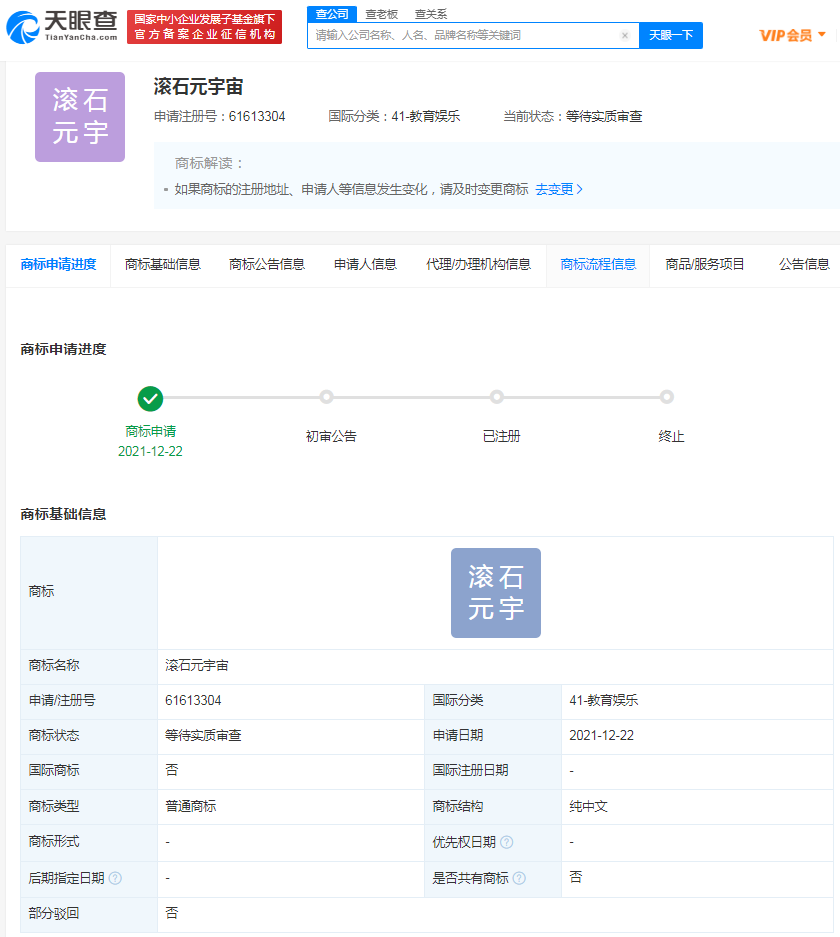
Task: Select the 申请人信息 tab
Action: coord(366,265)
